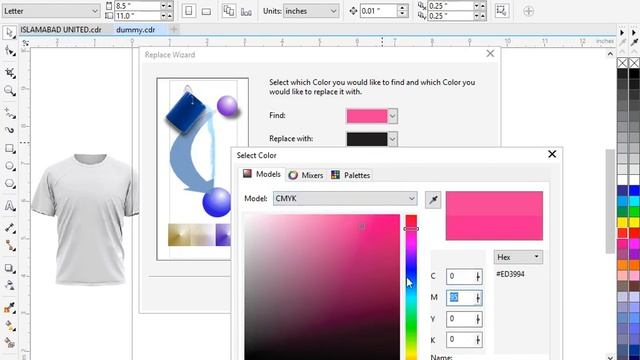640x360 pixels.
Task: Select the Zoom tool
Action: 9,91
